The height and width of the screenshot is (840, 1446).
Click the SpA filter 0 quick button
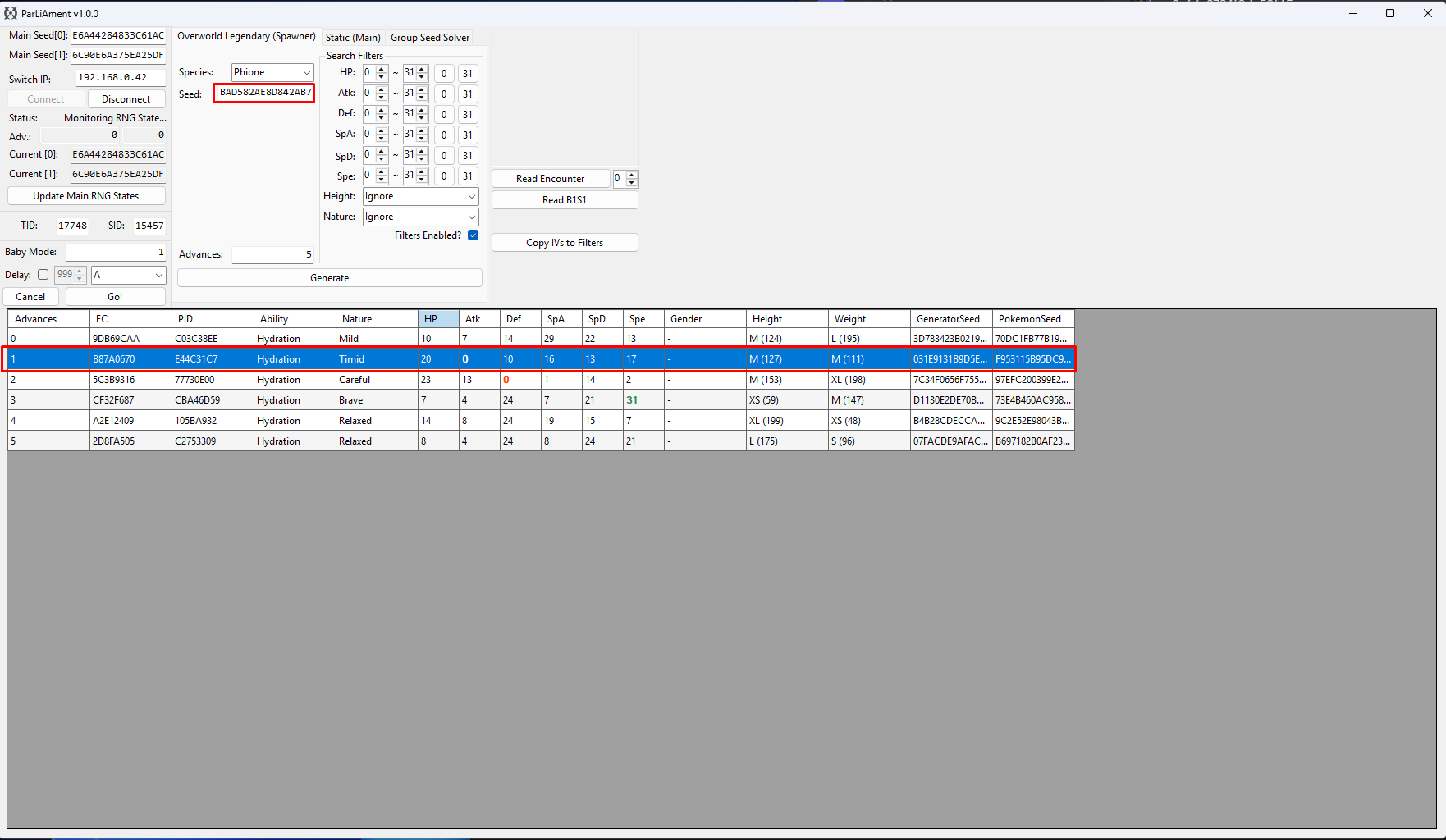444,135
